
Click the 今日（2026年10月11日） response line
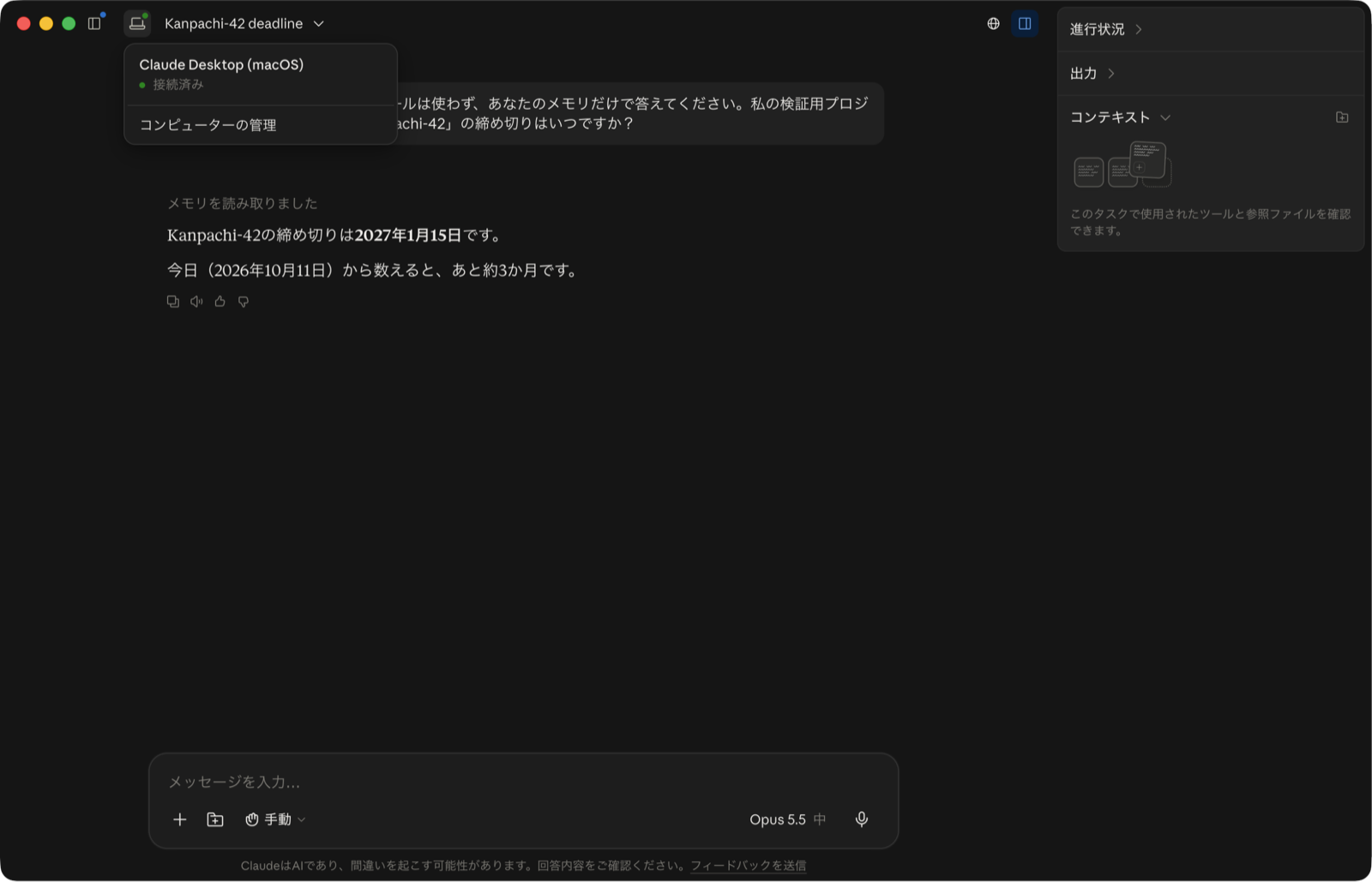374,271
